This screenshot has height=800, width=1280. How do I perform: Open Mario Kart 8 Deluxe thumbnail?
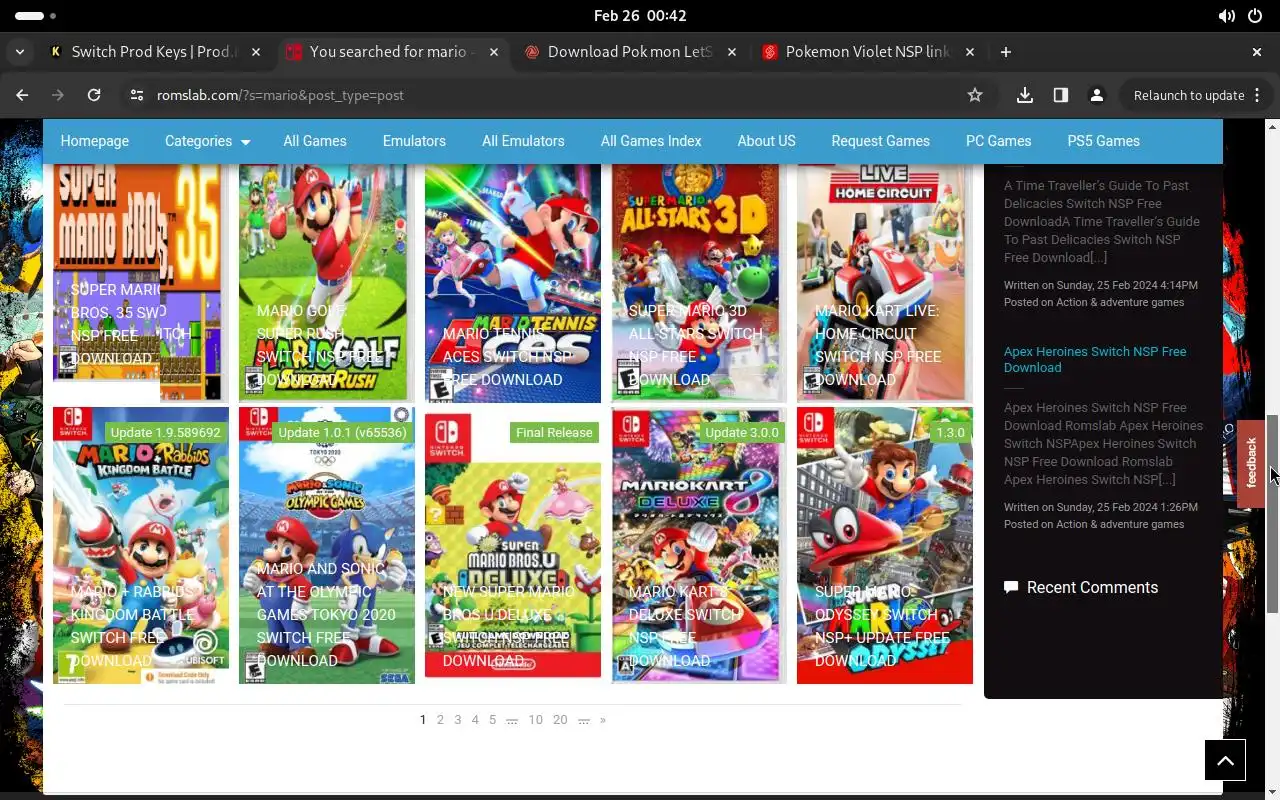click(x=698, y=545)
